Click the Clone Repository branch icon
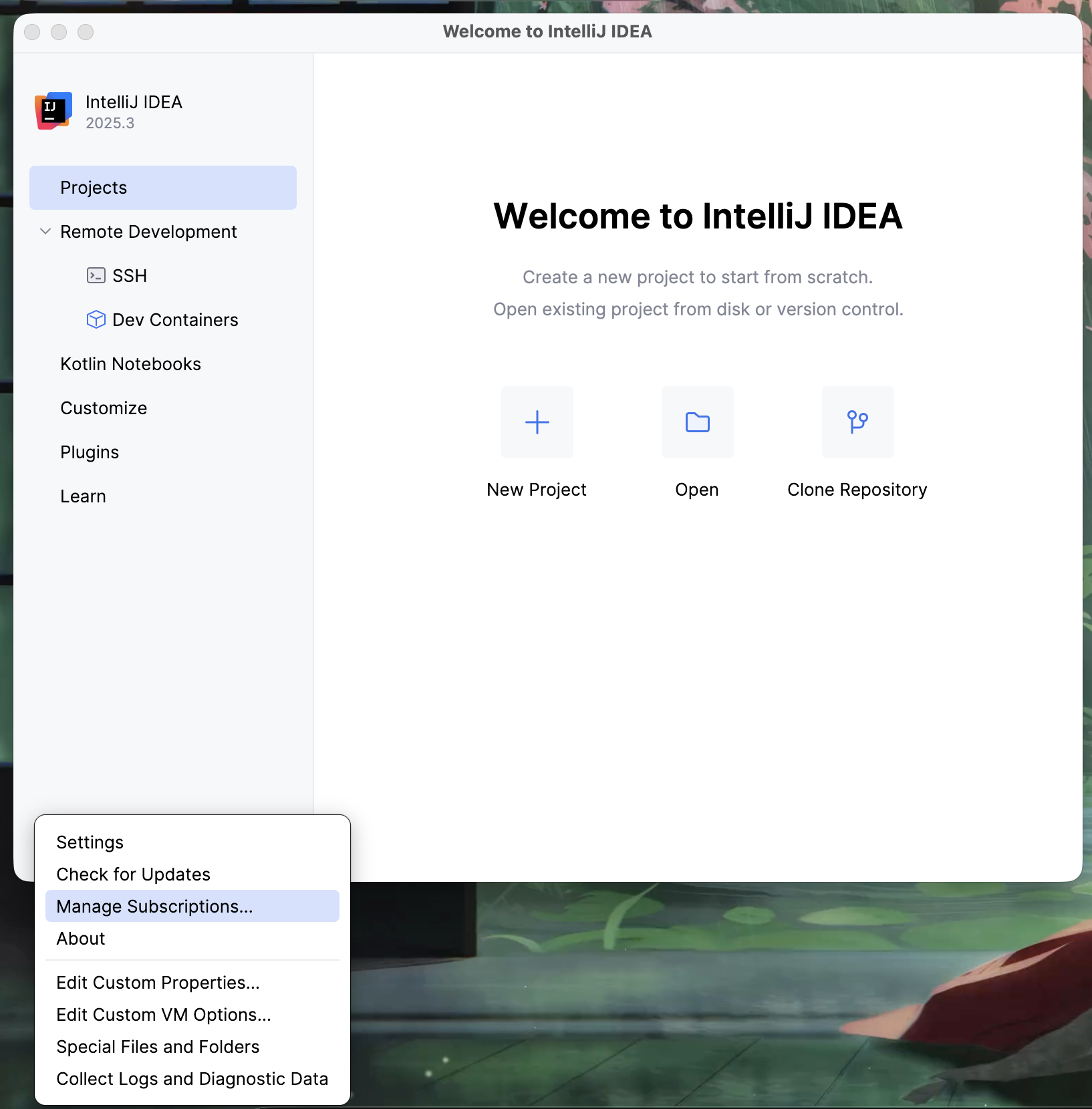Viewport: 1092px width, 1109px height. point(857,422)
